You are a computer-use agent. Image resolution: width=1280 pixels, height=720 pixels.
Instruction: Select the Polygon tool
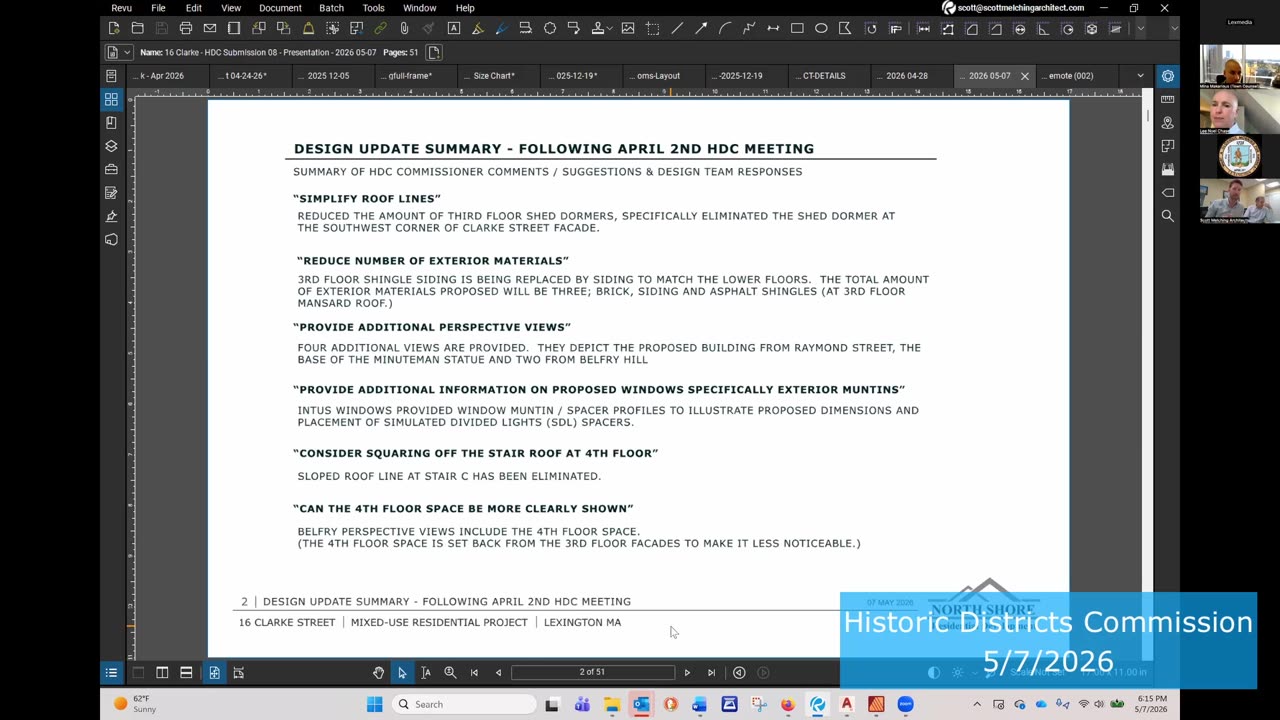845,28
